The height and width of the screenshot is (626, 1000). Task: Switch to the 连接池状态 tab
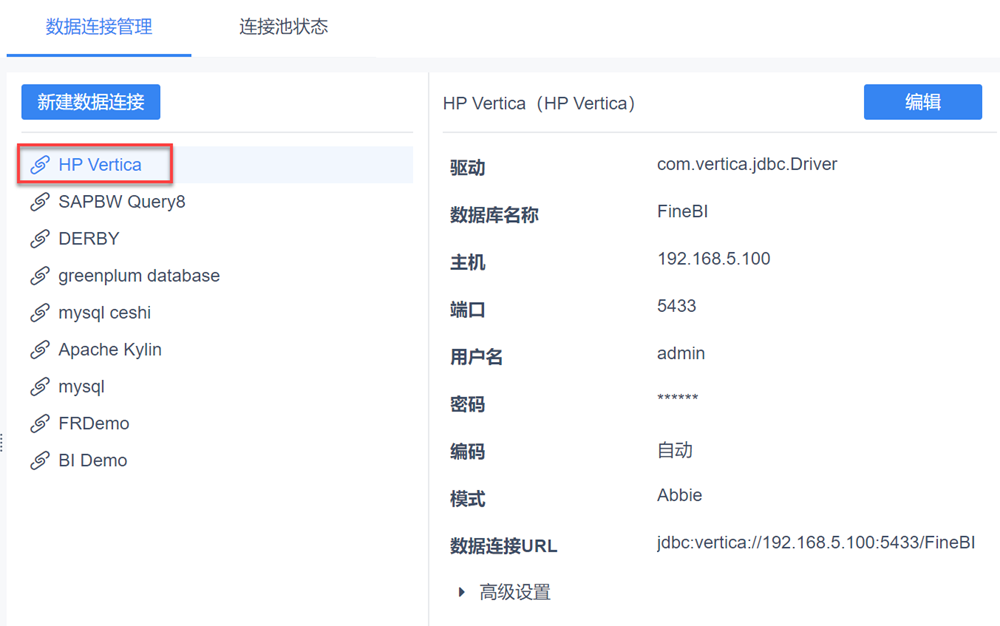tap(283, 27)
